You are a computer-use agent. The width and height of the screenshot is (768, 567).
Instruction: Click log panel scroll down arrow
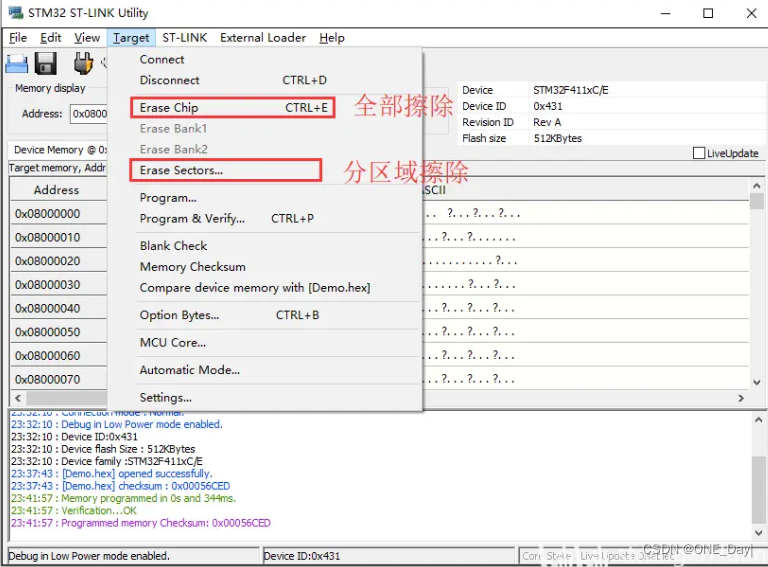pos(758,533)
